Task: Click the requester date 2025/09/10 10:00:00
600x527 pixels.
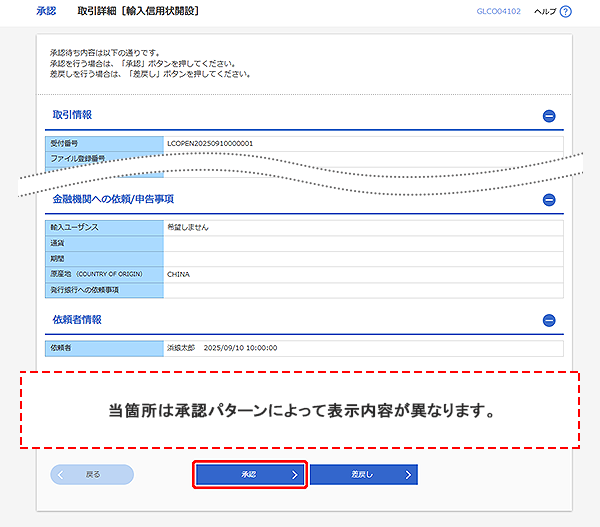Action: tap(240, 348)
